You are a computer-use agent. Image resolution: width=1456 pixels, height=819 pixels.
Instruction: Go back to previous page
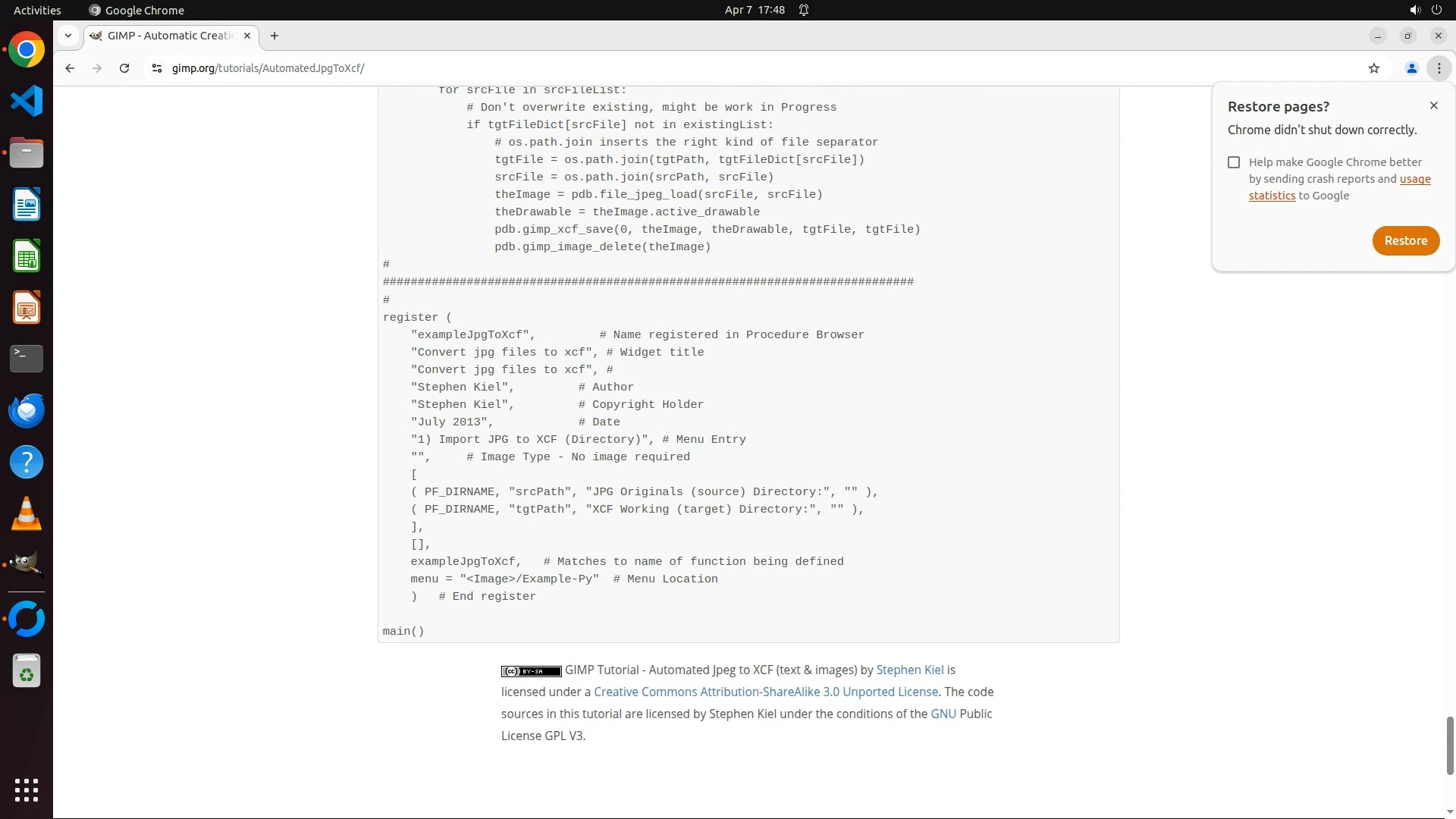point(70,68)
